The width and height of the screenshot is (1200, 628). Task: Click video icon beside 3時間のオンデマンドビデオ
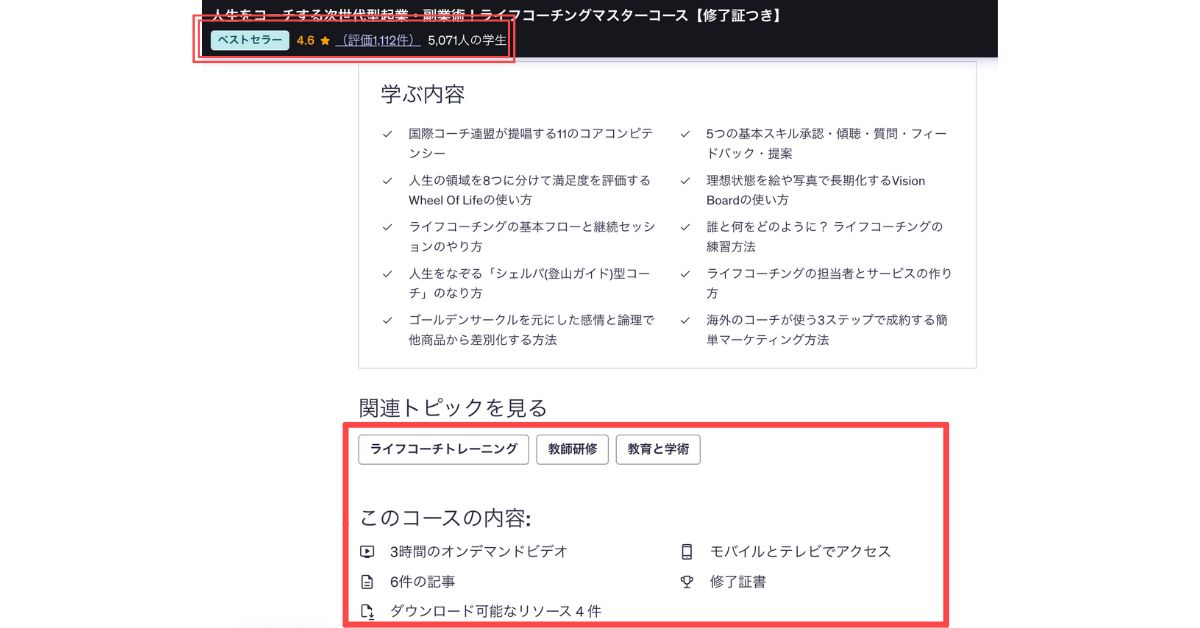[367, 551]
